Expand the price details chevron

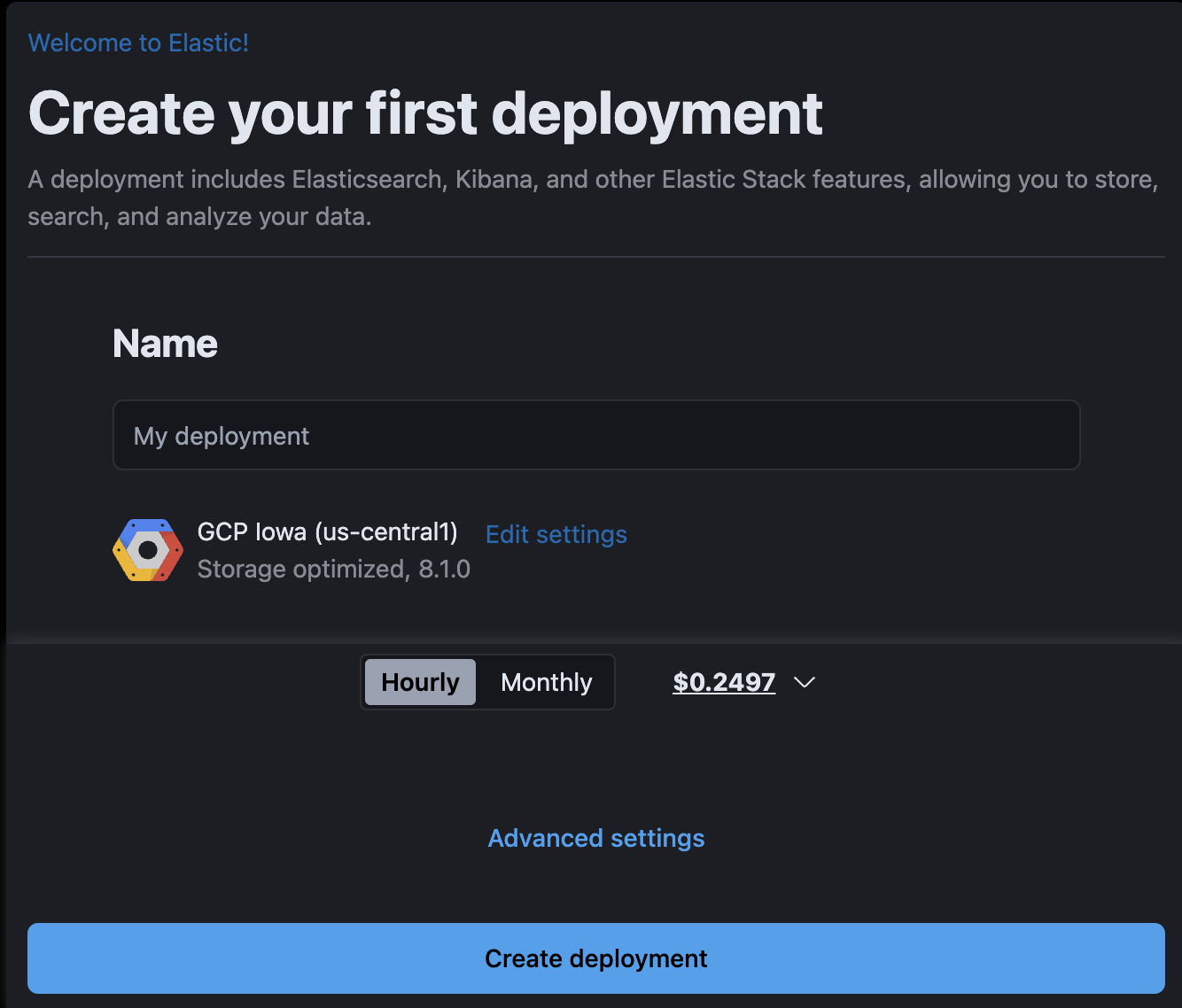(805, 682)
